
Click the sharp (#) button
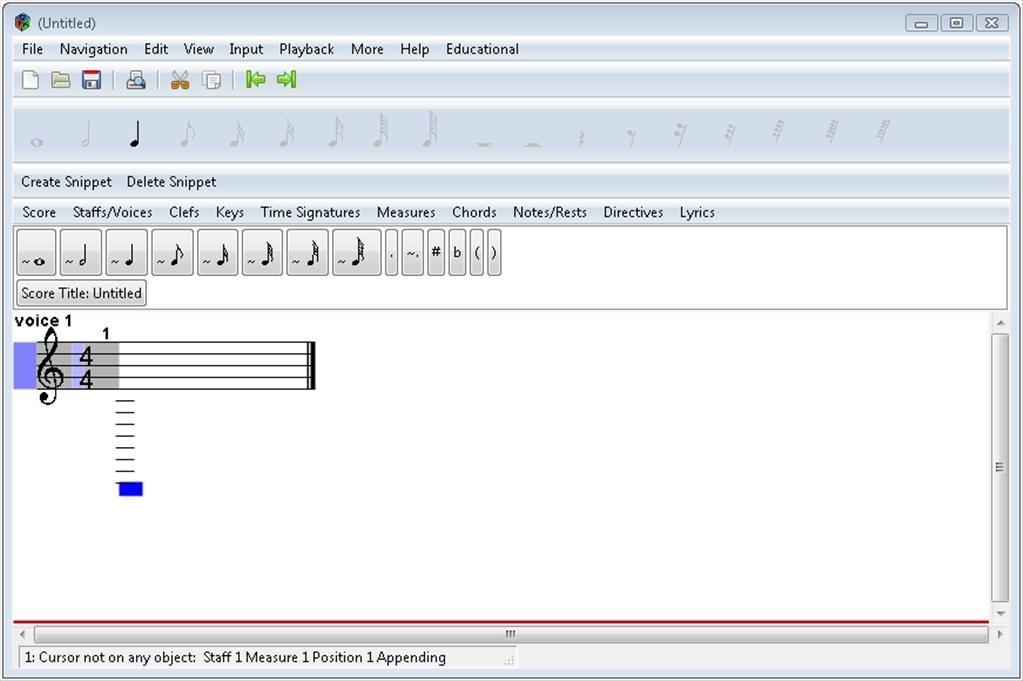436,252
